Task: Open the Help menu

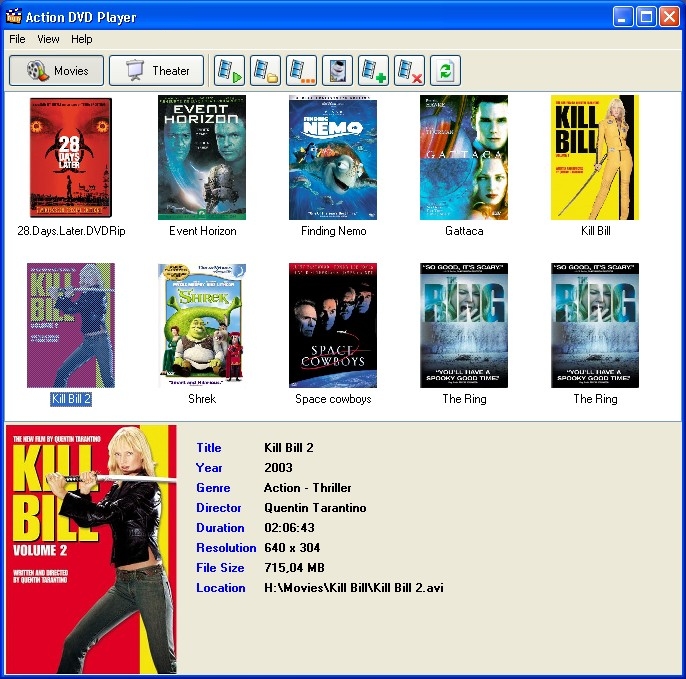Action: coord(81,39)
